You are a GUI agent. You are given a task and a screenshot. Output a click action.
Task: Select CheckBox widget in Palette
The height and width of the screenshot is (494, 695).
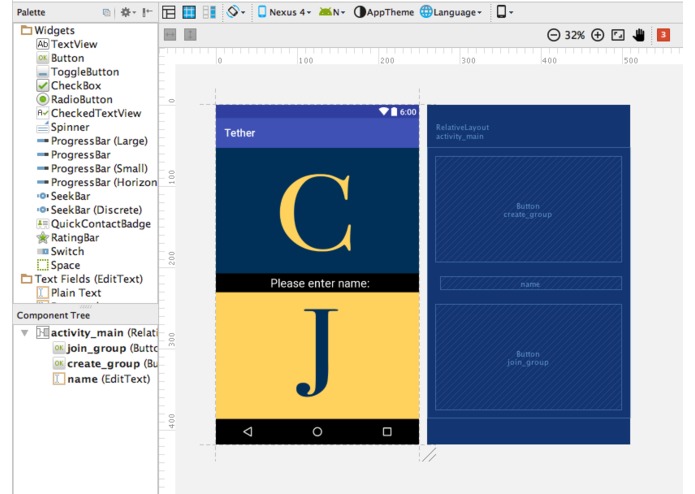[69, 86]
